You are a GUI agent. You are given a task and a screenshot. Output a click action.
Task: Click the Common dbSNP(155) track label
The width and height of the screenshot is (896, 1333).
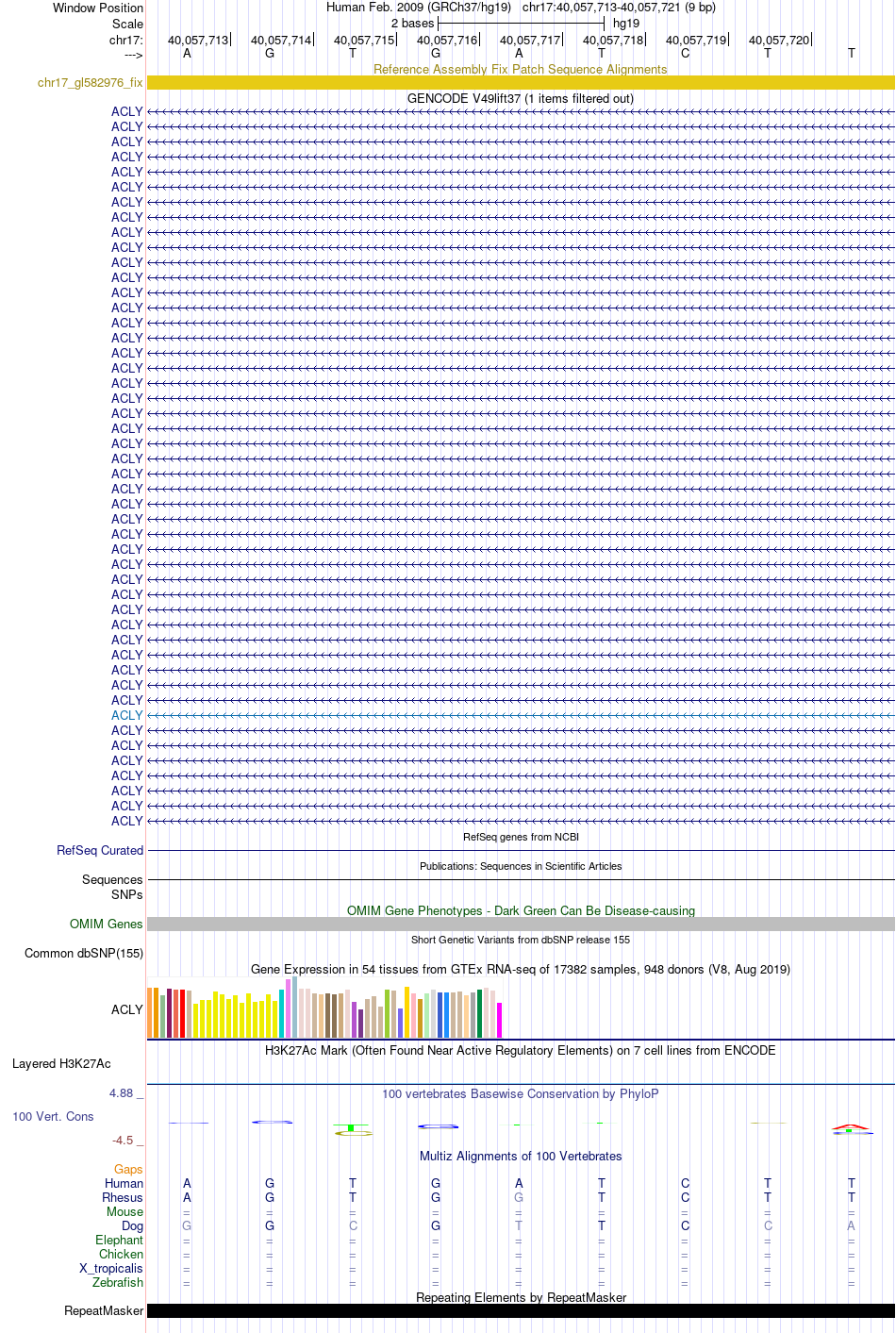click(84, 953)
